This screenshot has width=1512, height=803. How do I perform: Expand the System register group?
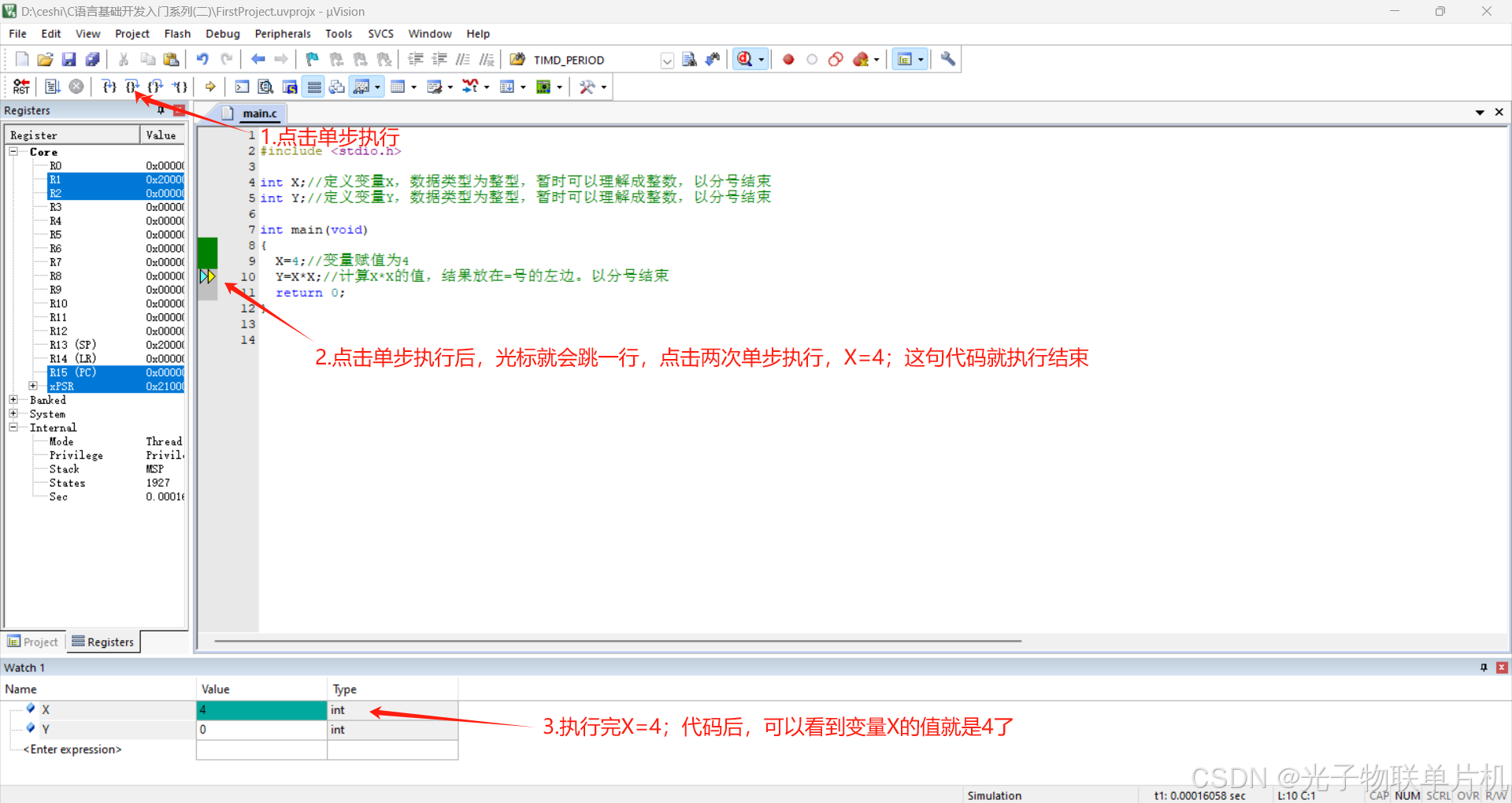coord(13,413)
